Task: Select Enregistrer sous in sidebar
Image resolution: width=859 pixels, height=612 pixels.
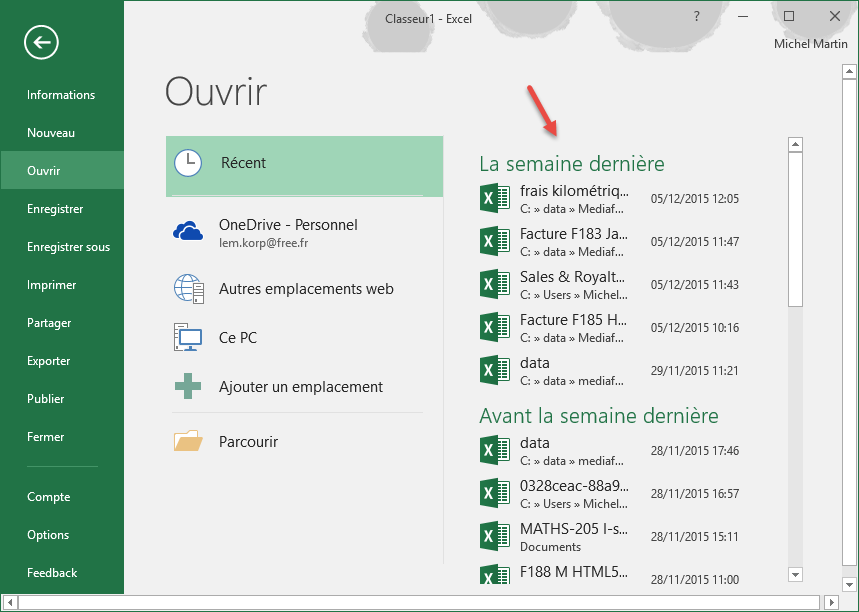Action: tap(68, 247)
